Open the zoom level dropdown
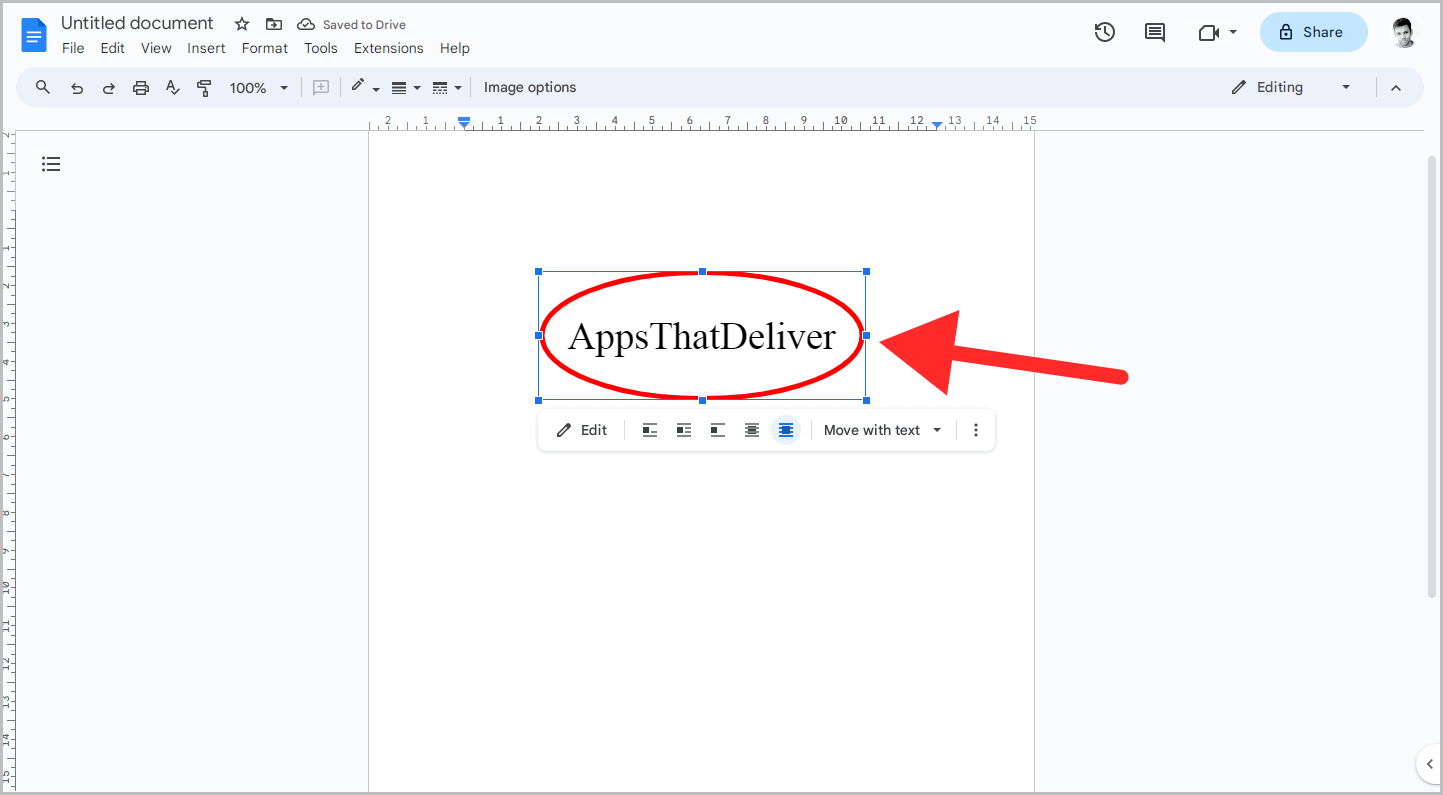This screenshot has width=1443, height=795. 258,87
